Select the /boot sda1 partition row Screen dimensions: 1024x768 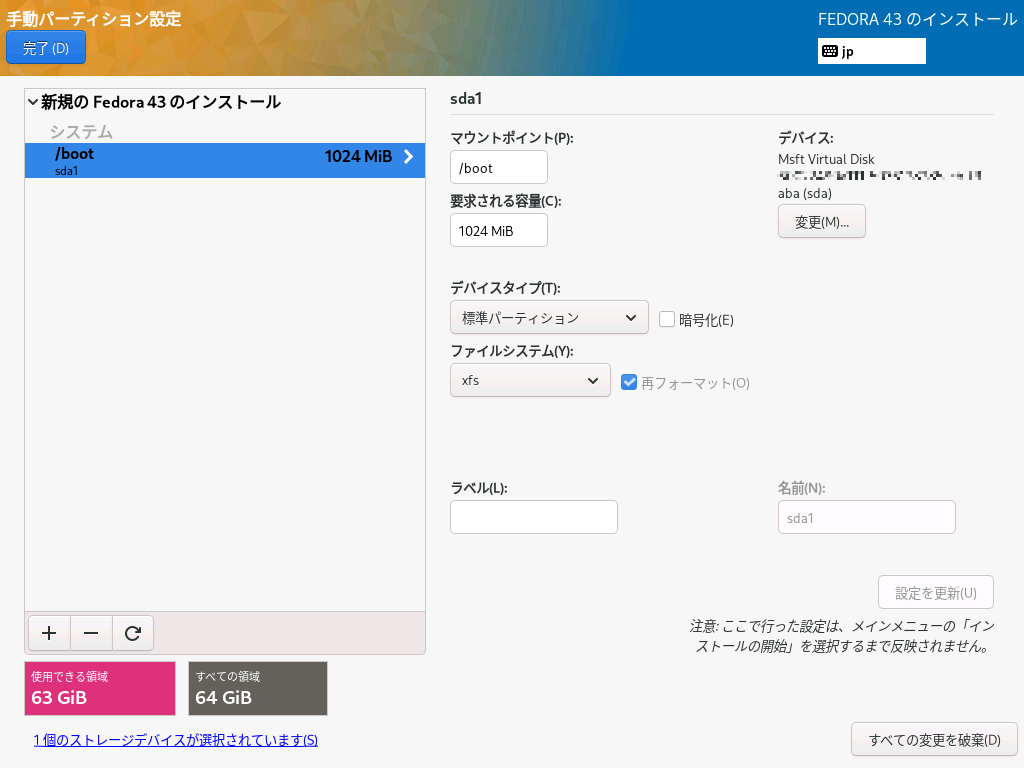click(200, 161)
